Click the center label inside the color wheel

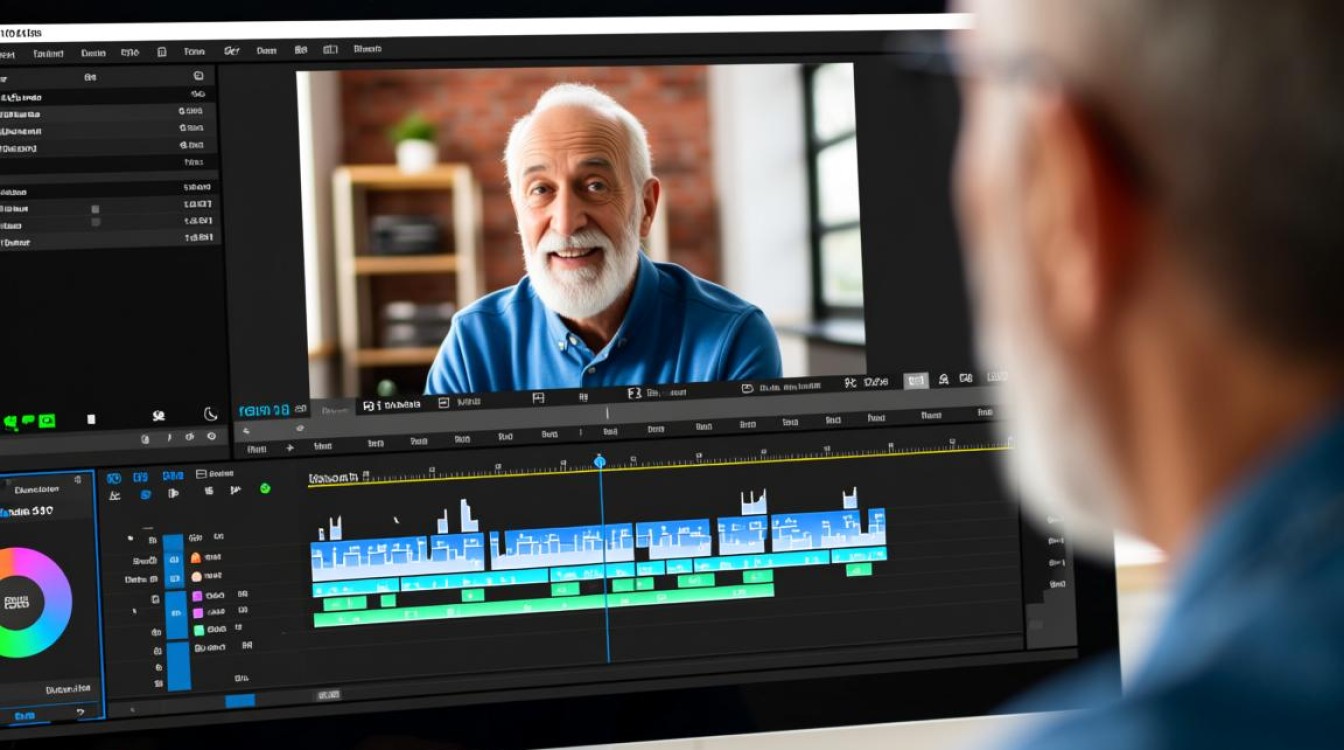click(16, 602)
